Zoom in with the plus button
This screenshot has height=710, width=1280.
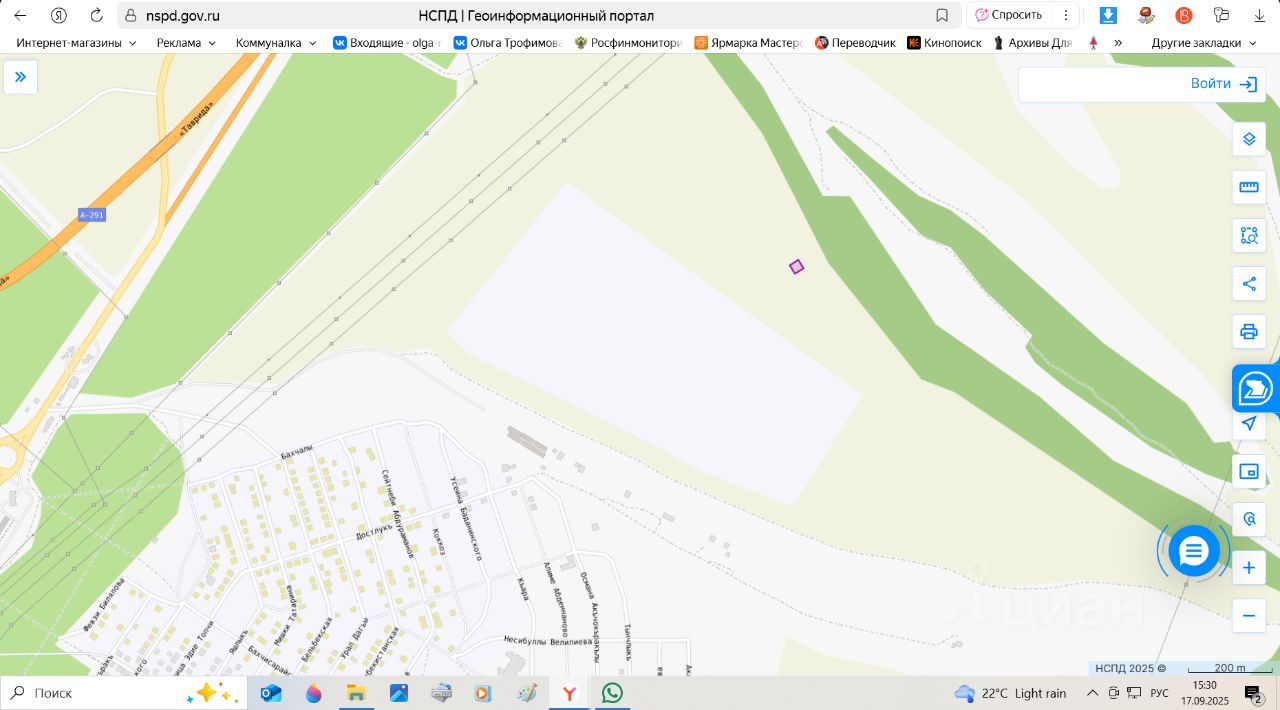click(1248, 568)
